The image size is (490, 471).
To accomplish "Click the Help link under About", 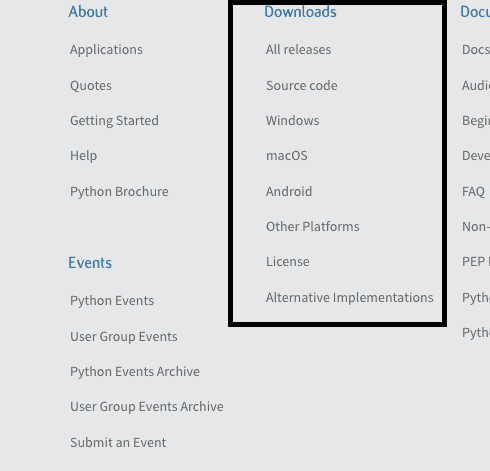I will (x=83, y=156).
